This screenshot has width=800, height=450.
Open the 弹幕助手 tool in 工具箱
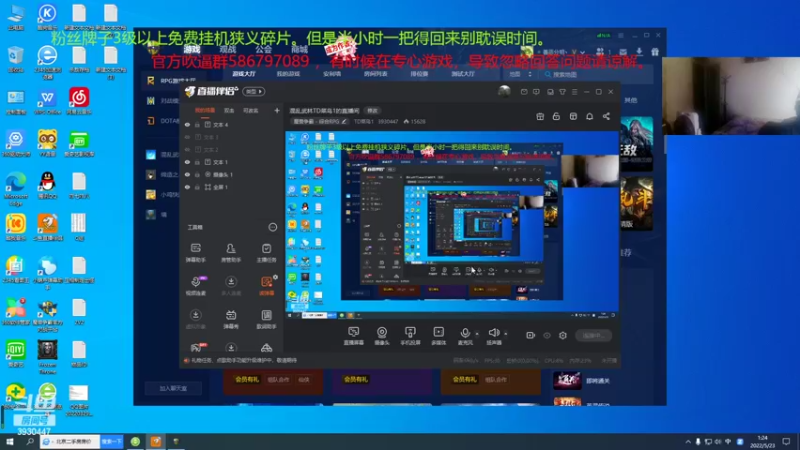pos(195,253)
